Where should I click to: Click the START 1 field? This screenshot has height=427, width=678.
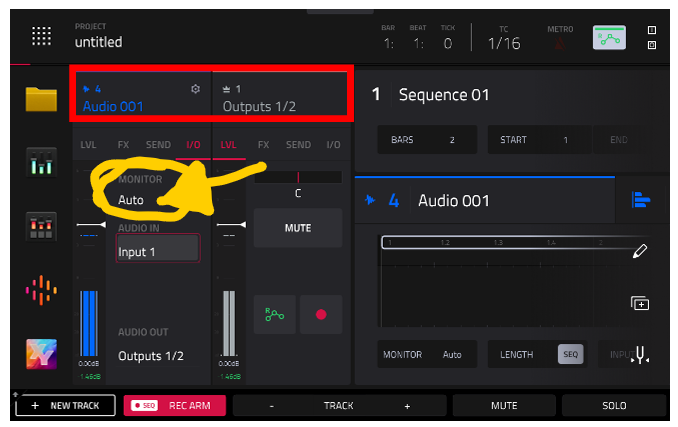pyautogui.click(x=539, y=140)
